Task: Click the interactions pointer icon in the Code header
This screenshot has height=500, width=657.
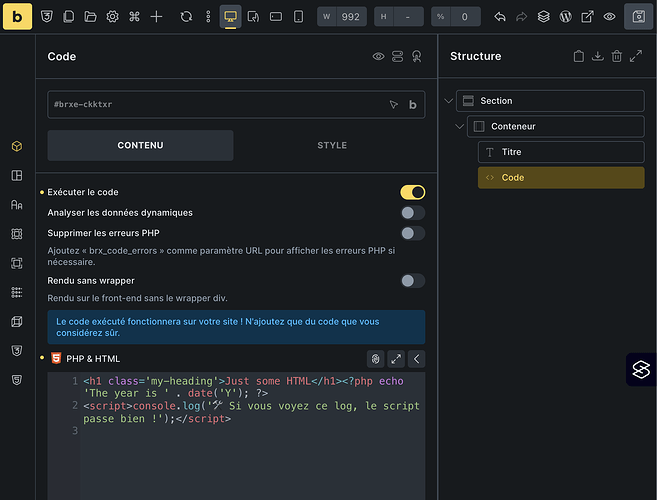Action: point(416,56)
